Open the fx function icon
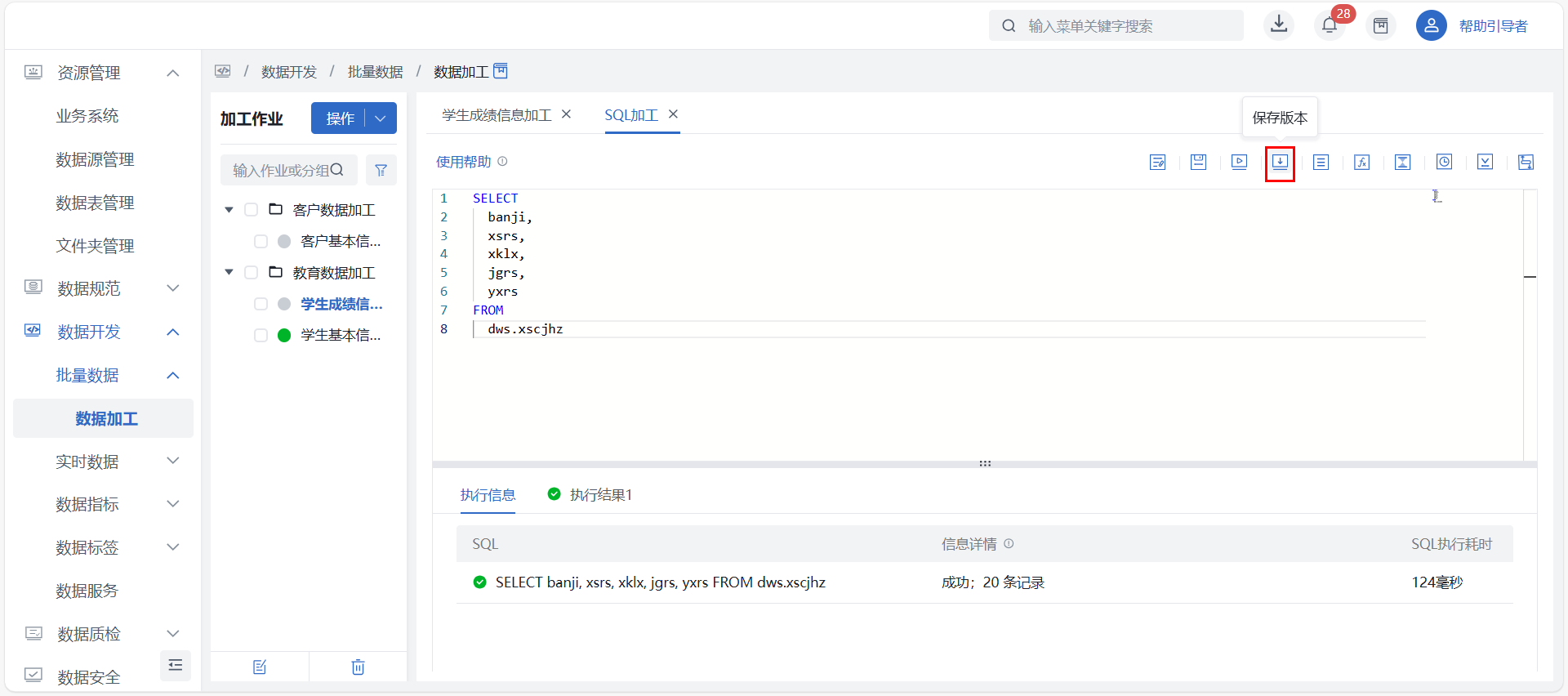This screenshot has height=696, width=1568. (1361, 162)
